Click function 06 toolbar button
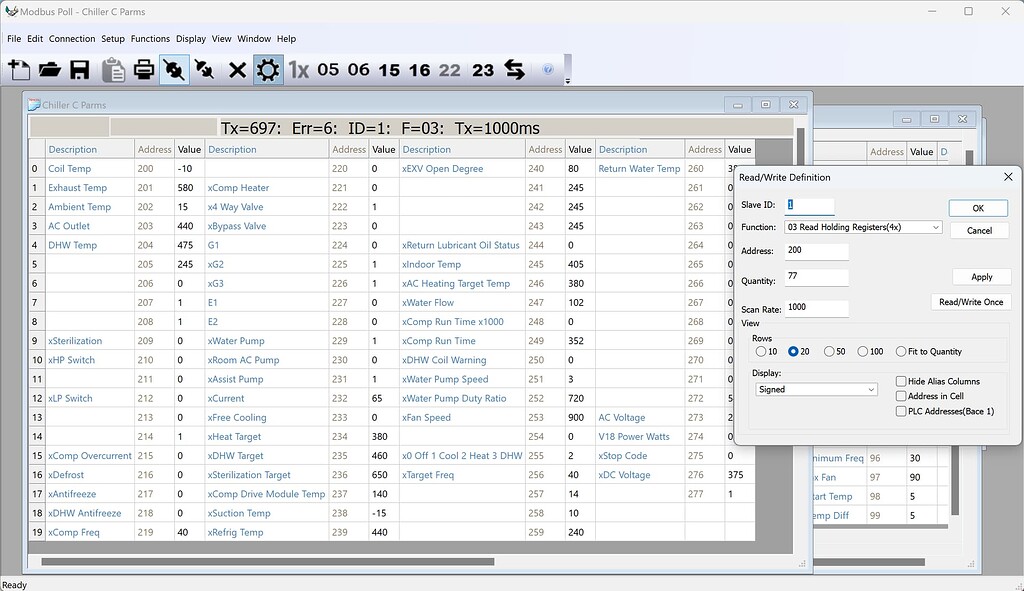Screen dimensions: 1024x591 coord(359,70)
